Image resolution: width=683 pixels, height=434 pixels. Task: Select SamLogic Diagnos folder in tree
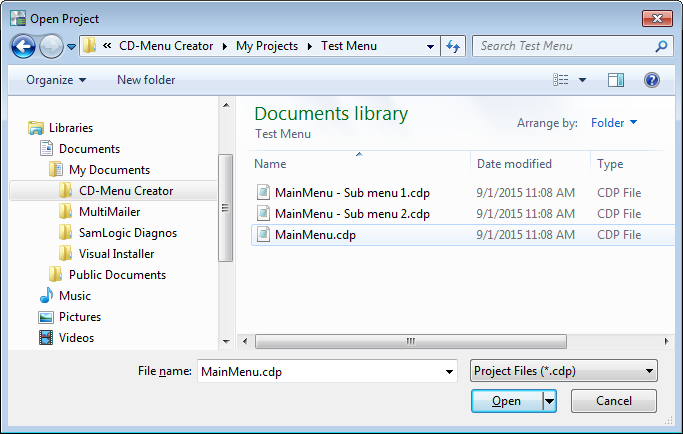tap(128, 233)
